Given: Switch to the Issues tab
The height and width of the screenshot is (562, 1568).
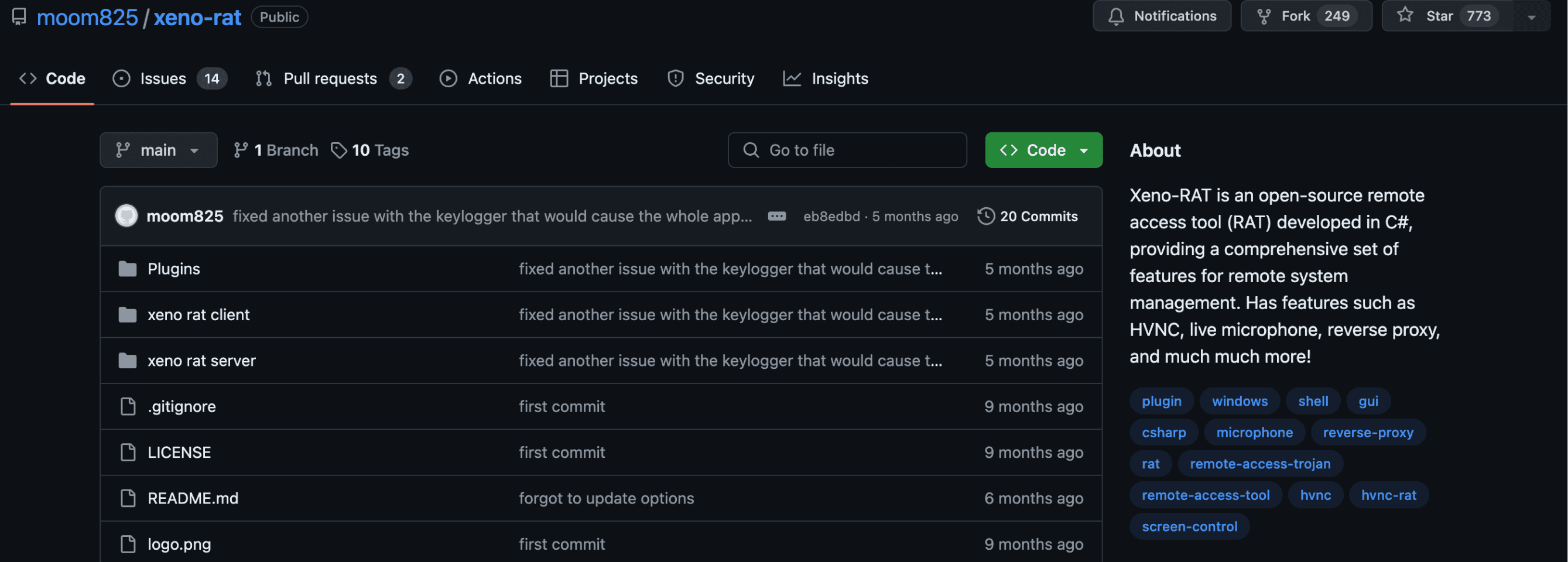Looking at the screenshot, I should click(x=170, y=78).
